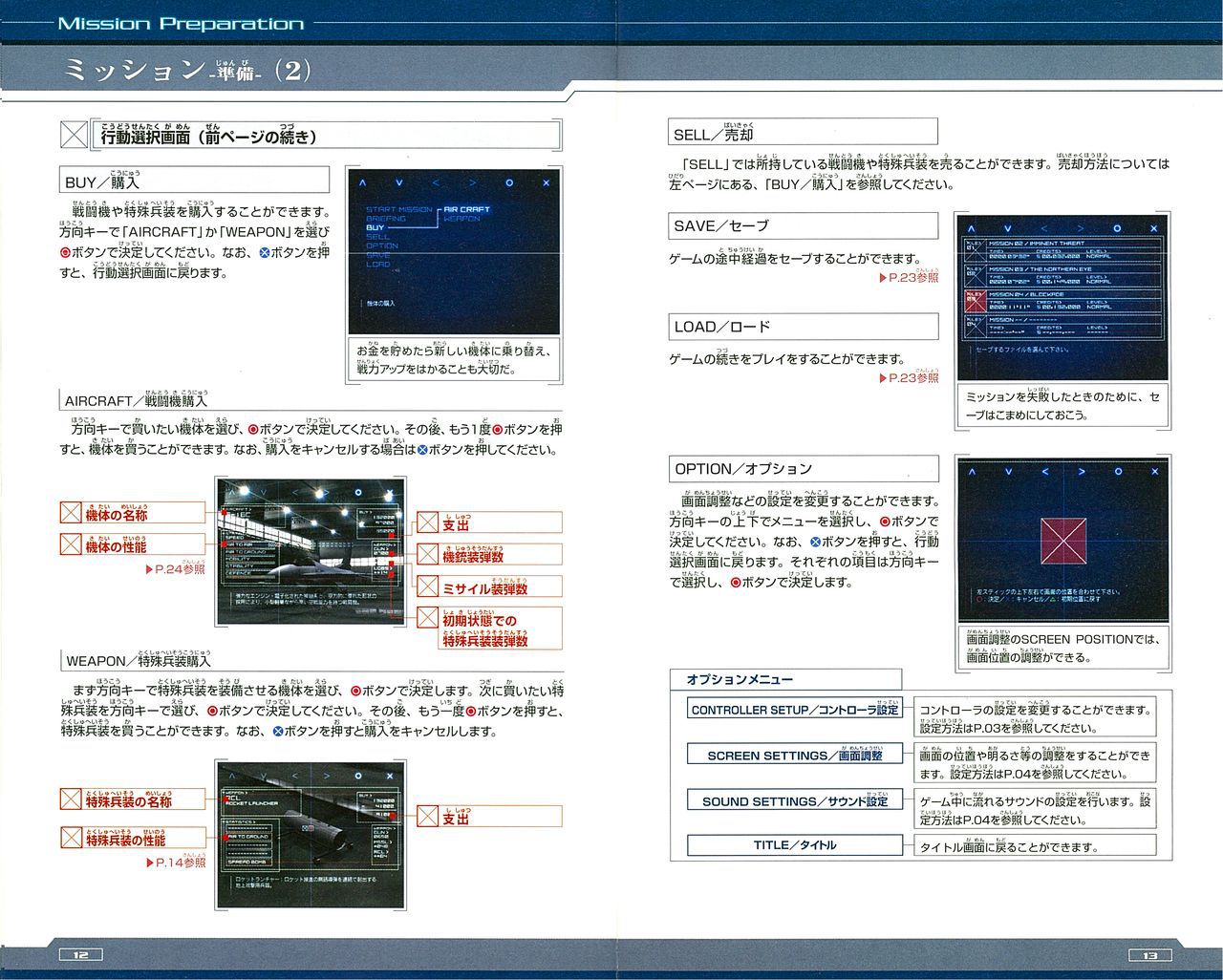The width and height of the screenshot is (1223, 980).
Task: Follow the P.23参照 reference under LOAD
Action: [x=909, y=378]
